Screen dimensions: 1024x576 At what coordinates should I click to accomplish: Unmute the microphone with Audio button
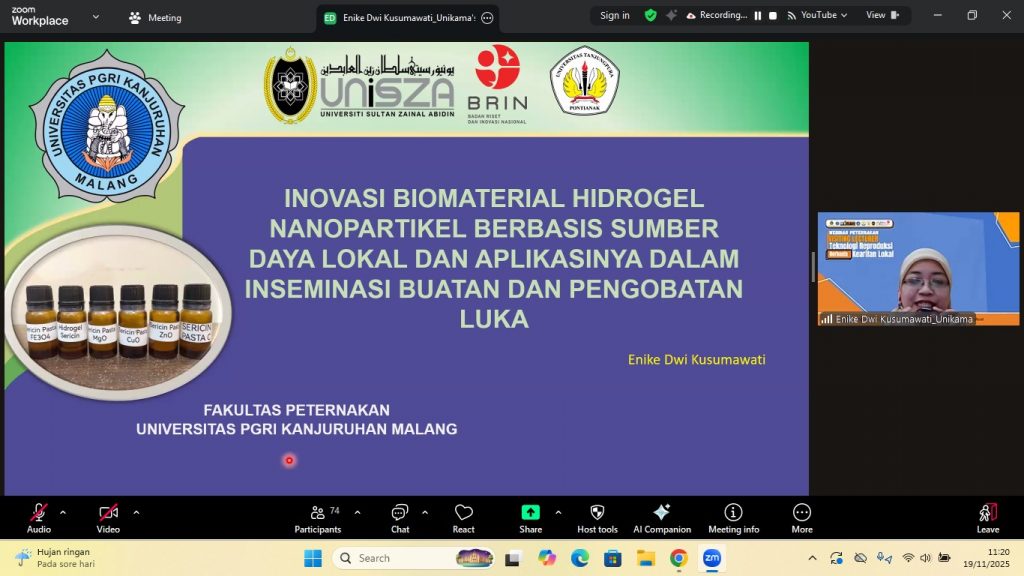tap(39, 517)
